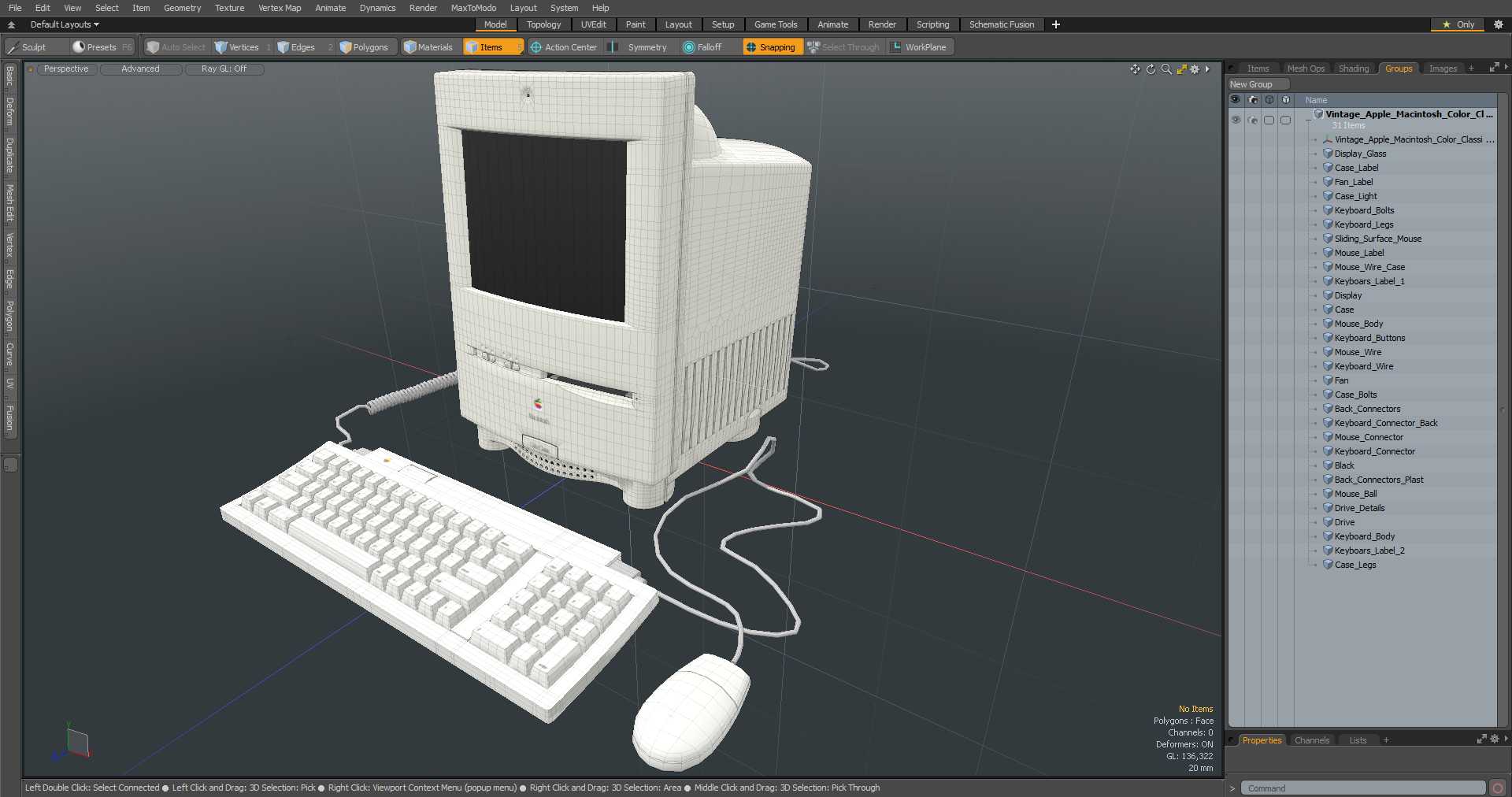Open the Geometry menu
The height and width of the screenshot is (797, 1512).
pos(182,8)
